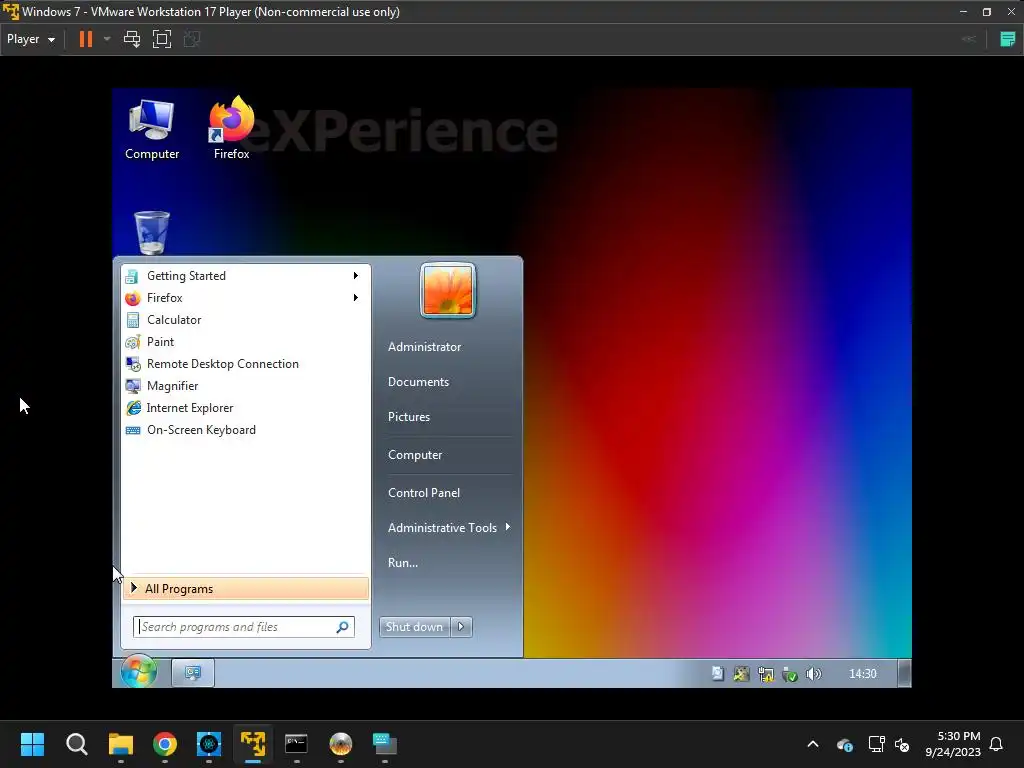Click the 14:30 clock in Windows 7 tray
The image size is (1024, 768).
tap(862, 674)
